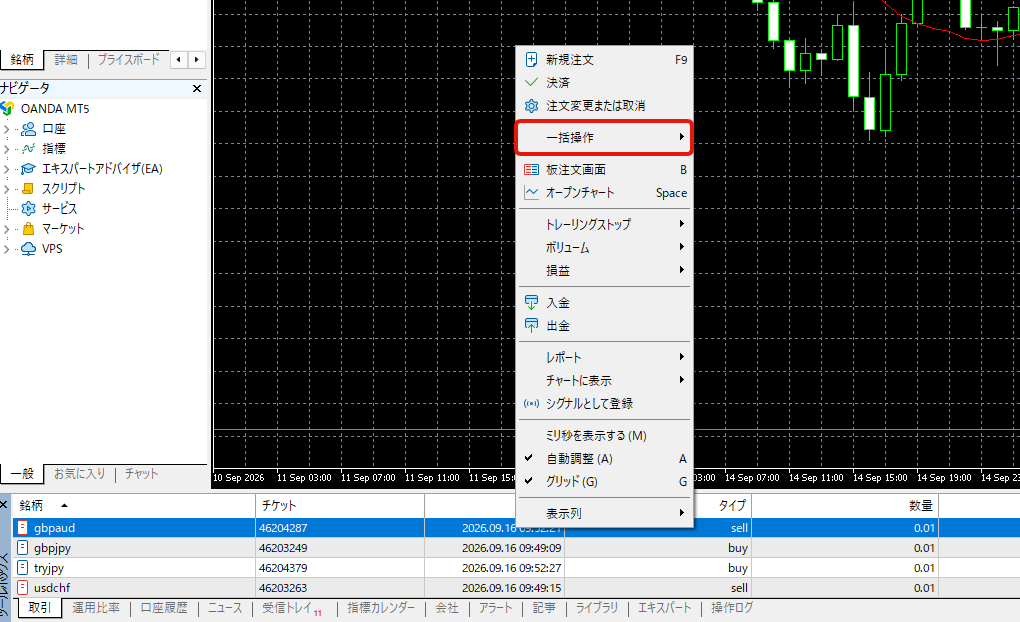Open the 運用比率 toolbox tab
Viewport: 1020px width, 622px height.
(96, 608)
